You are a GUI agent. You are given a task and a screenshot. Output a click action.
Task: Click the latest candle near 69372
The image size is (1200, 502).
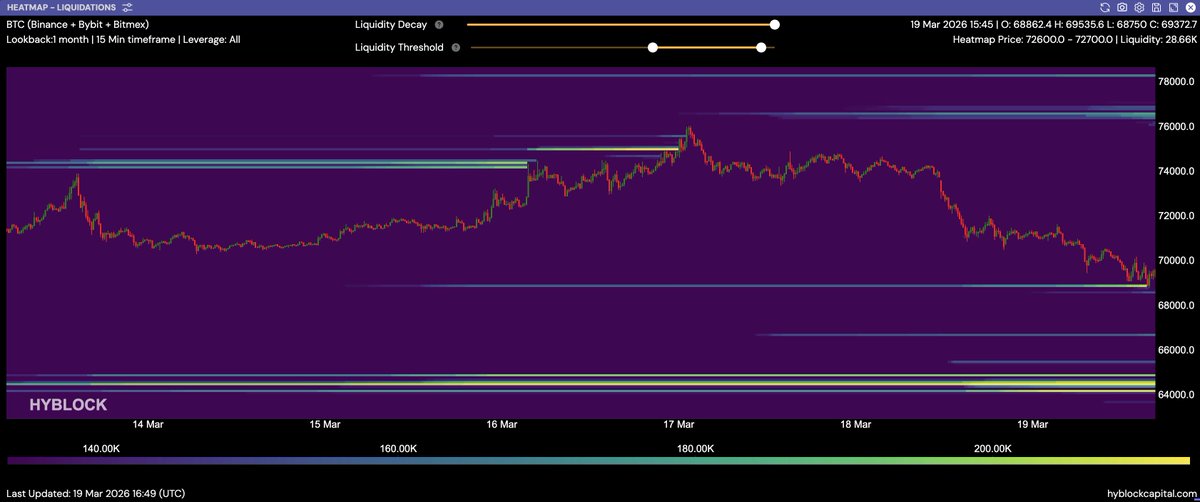click(1153, 274)
